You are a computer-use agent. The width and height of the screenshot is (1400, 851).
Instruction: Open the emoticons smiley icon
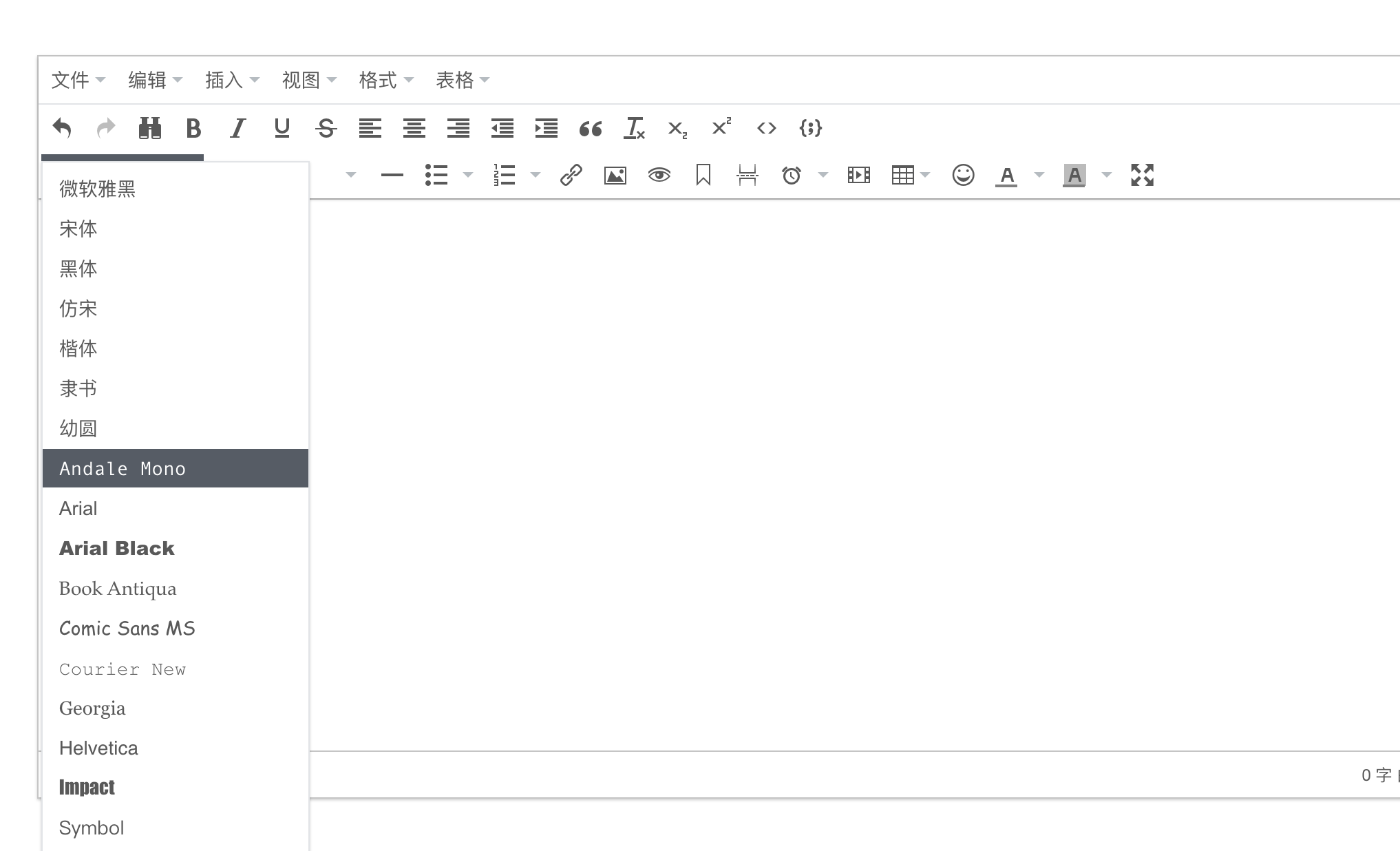(x=963, y=175)
